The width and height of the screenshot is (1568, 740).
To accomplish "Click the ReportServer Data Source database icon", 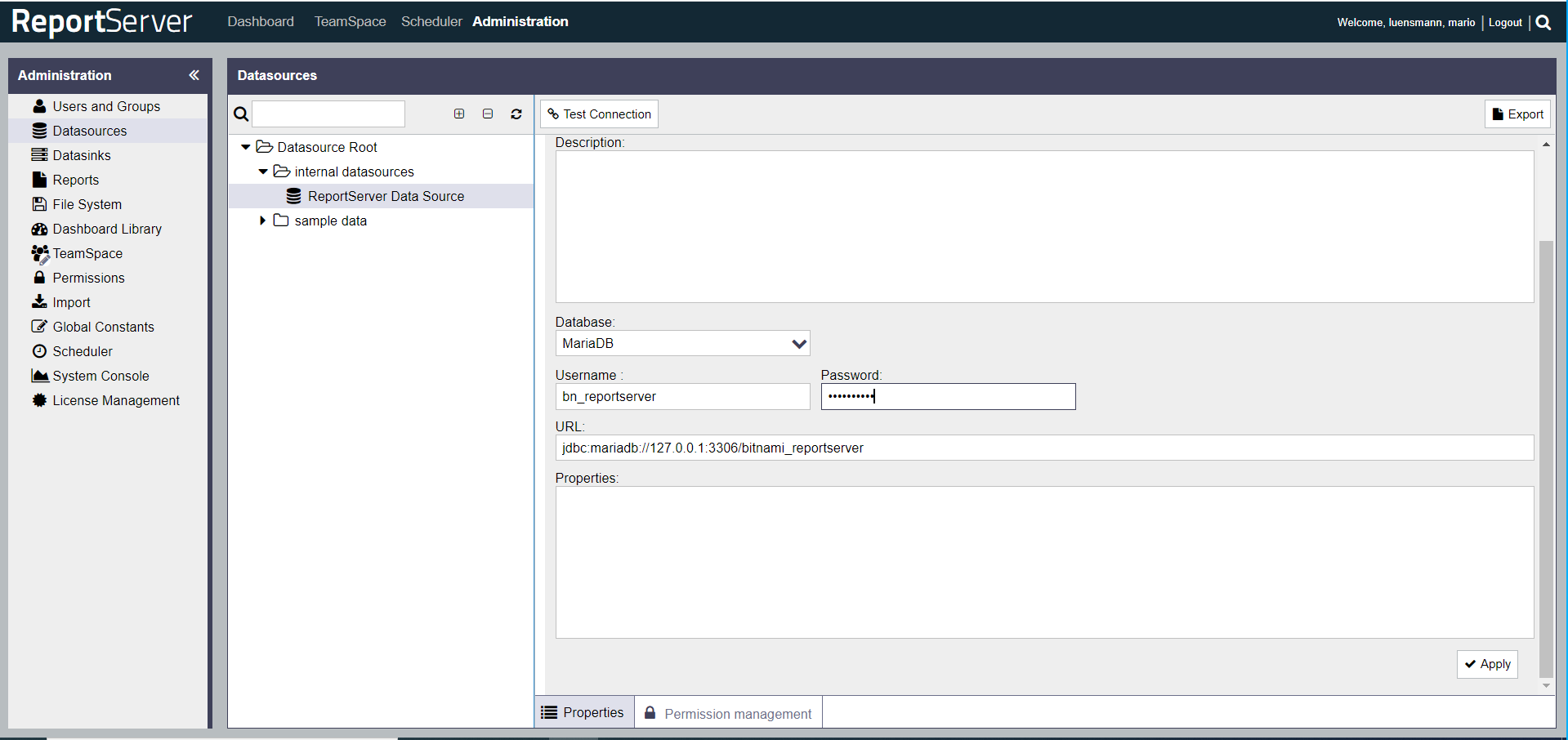I will [x=293, y=196].
